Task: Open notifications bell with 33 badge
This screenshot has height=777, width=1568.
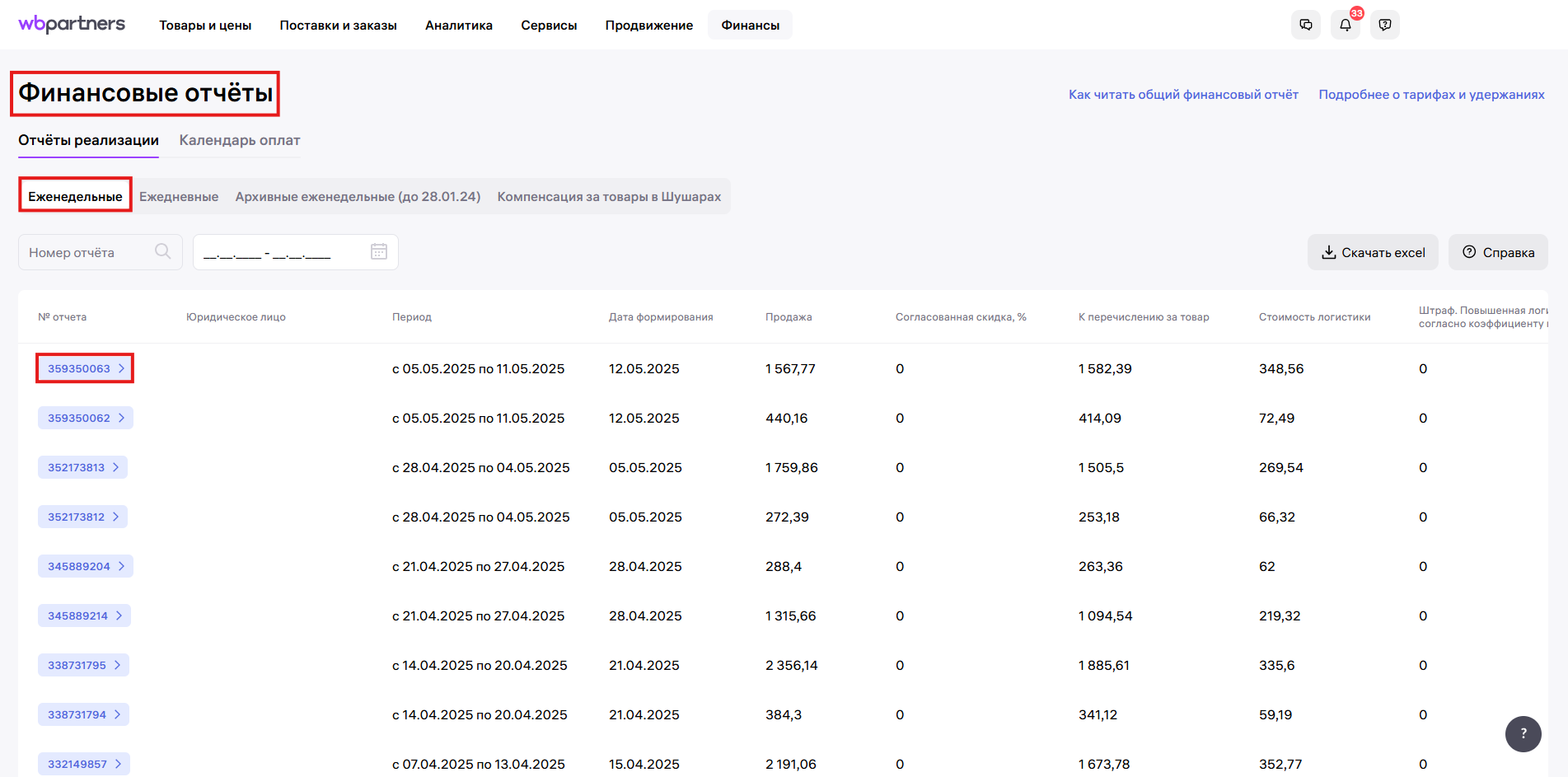Action: point(1345,25)
